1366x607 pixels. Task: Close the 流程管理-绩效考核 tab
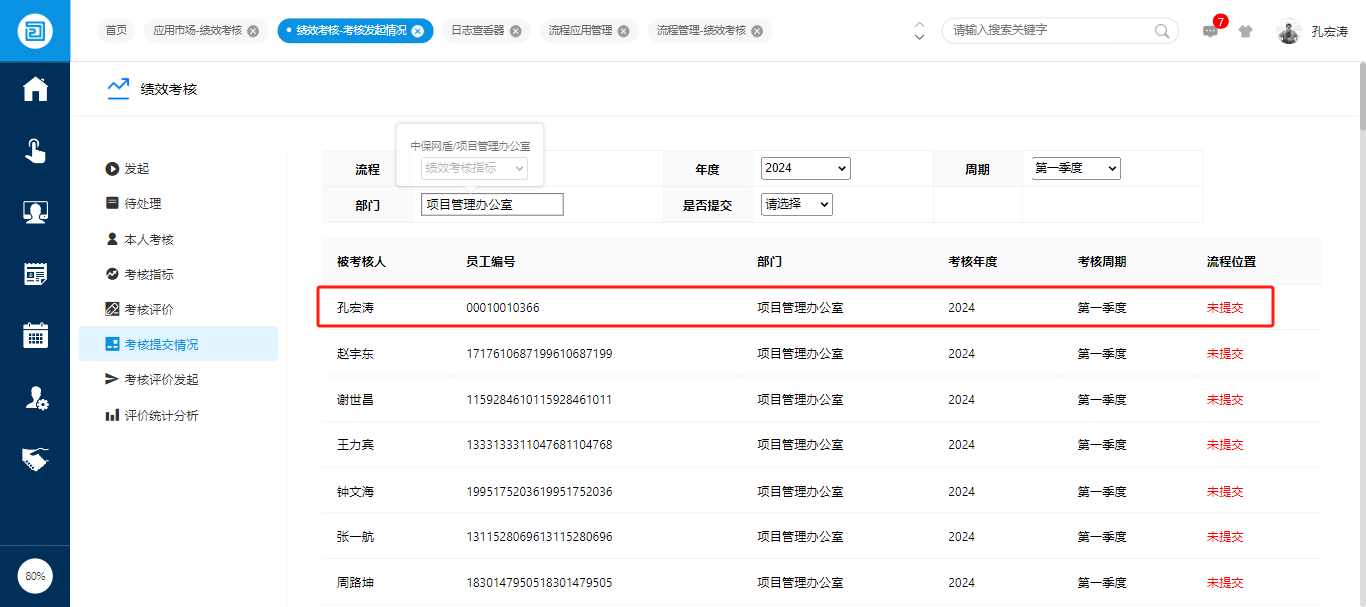[757, 31]
